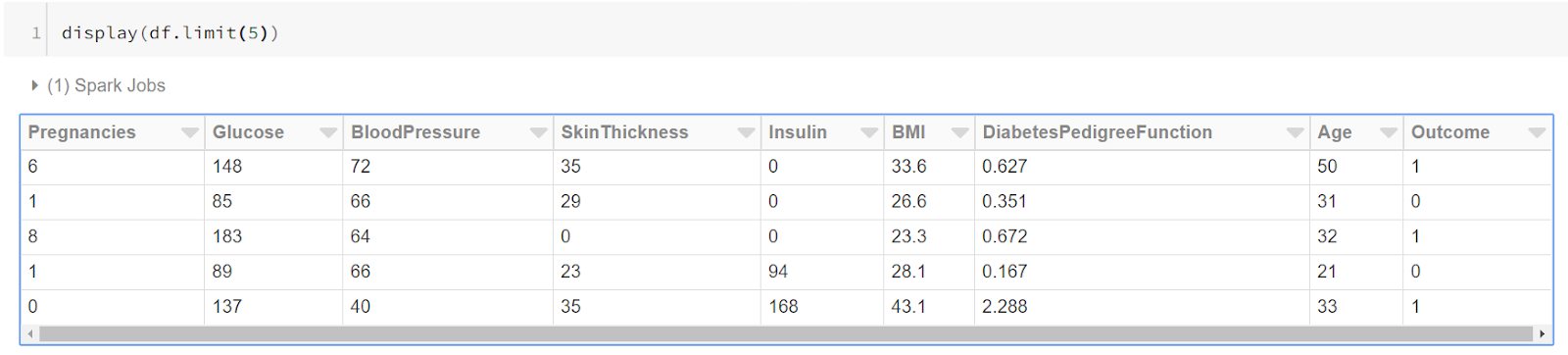1568x355 pixels.
Task: Open the Outcome column dropdown arrow
Action: pos(1537,132)
